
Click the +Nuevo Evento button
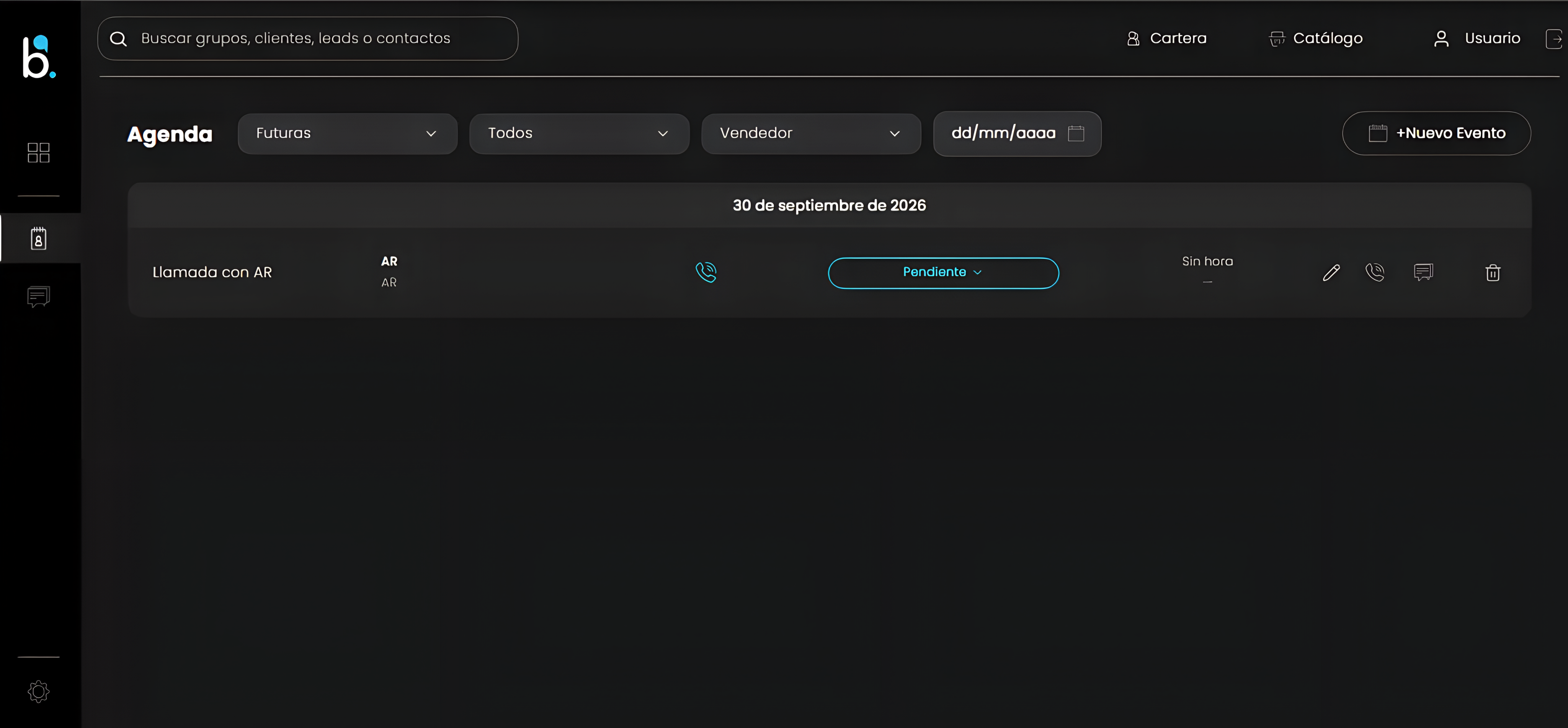(x=1436, y=133)
